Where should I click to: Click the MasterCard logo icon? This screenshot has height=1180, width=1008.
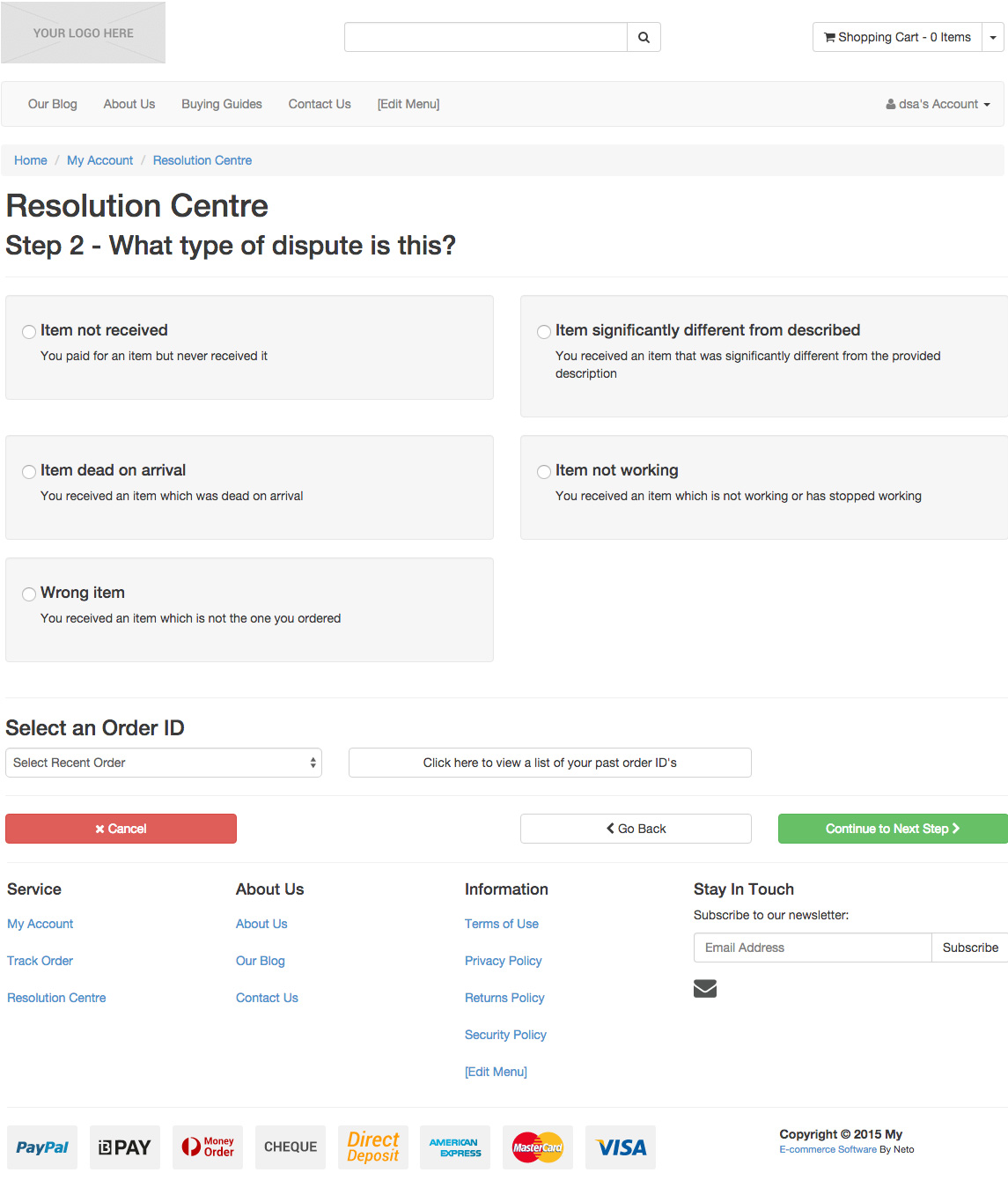537,1147
